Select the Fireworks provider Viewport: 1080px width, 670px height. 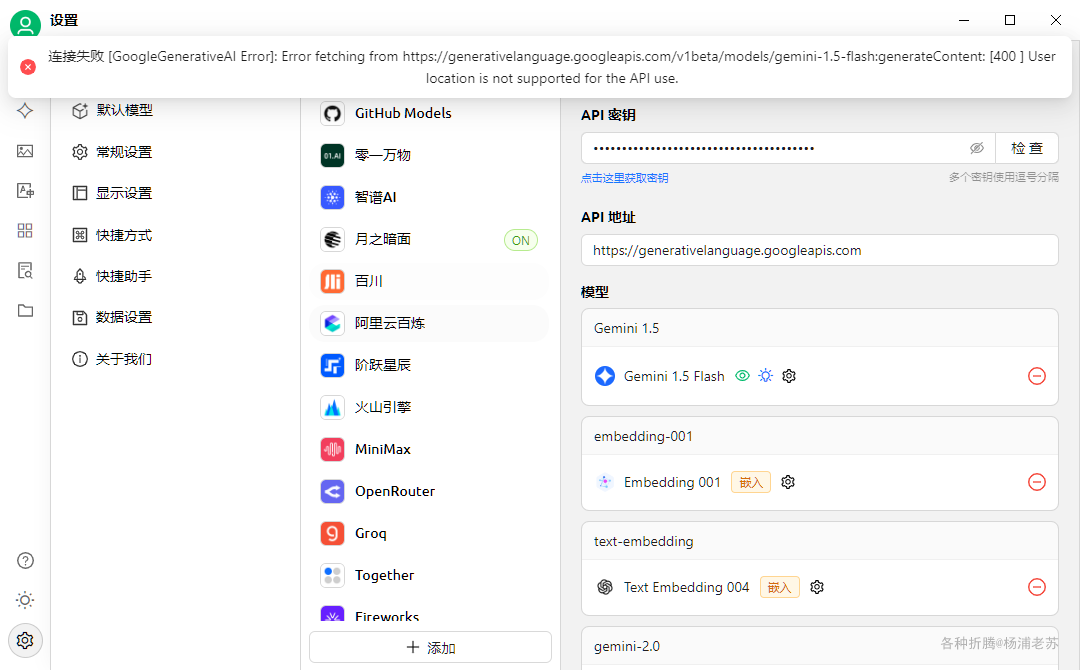coord(430,616)
